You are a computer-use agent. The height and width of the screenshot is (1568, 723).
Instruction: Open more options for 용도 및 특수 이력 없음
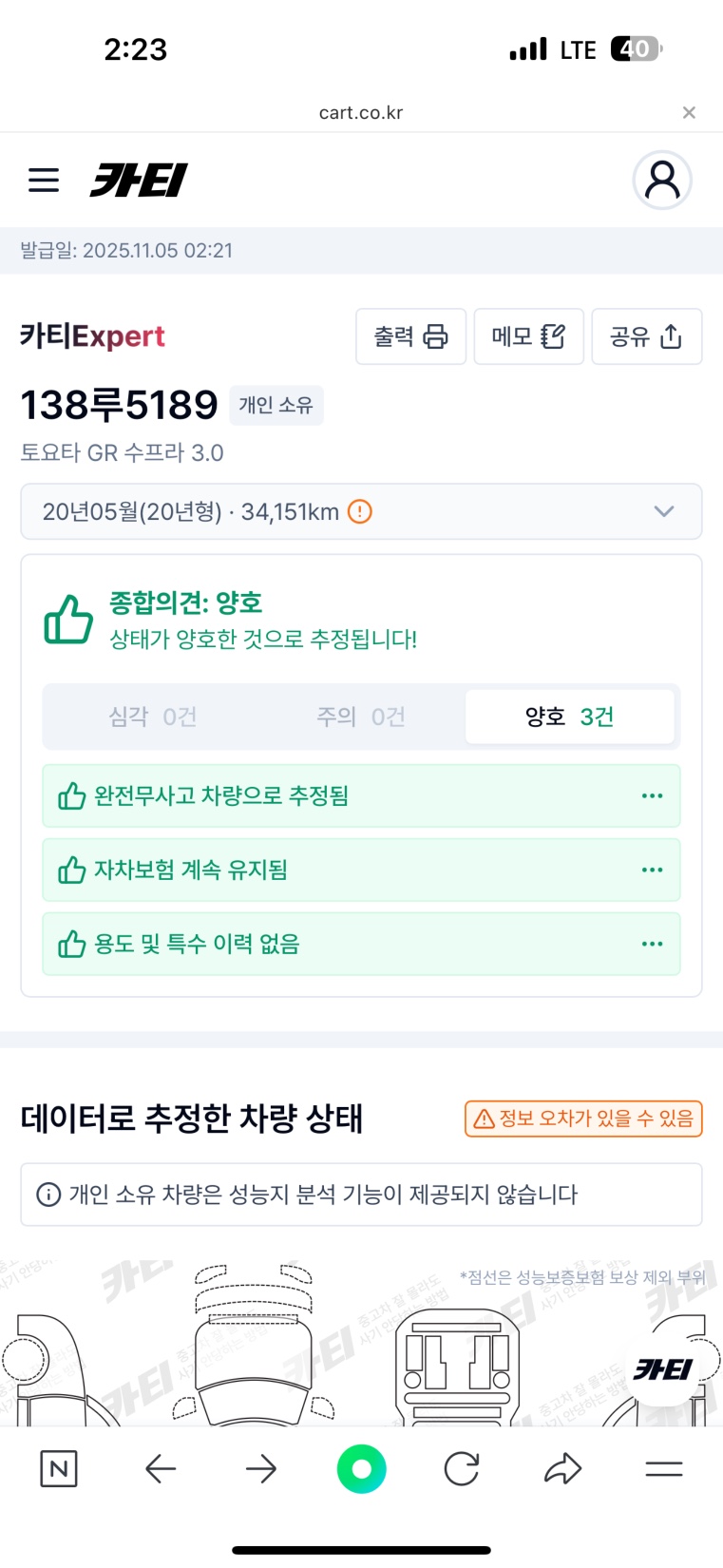(x=652, y=944)
